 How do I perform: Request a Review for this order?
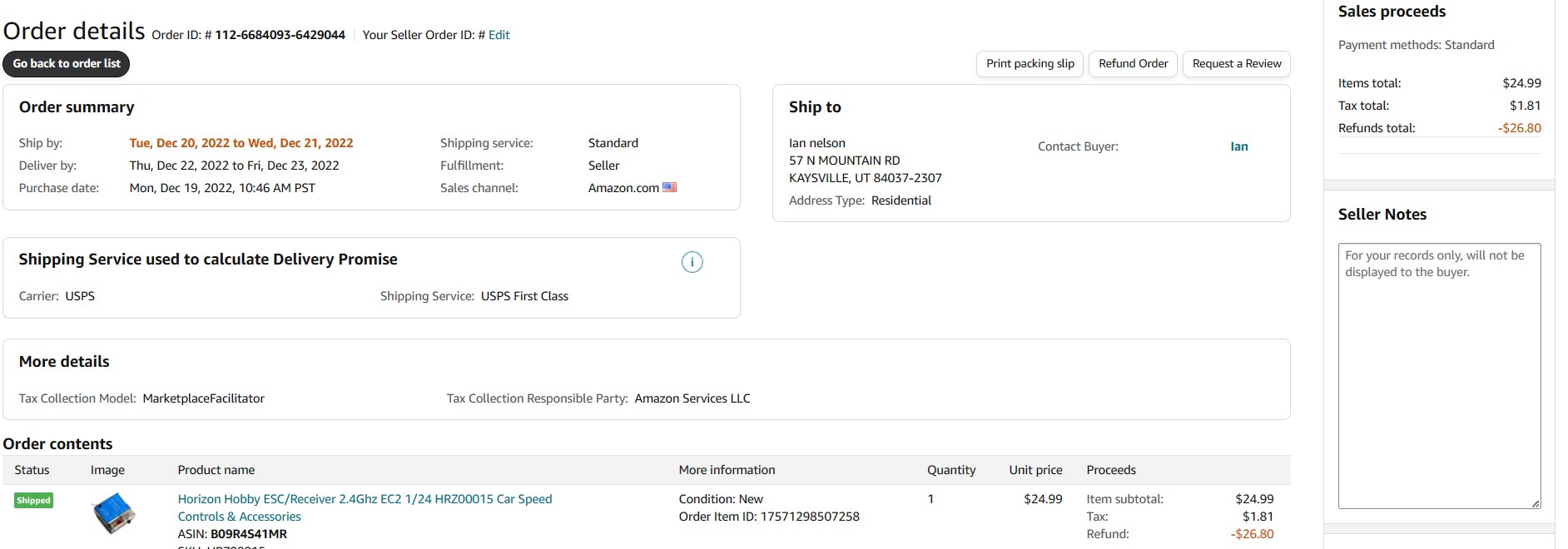pyautogui.click(x=1236, y=64)
